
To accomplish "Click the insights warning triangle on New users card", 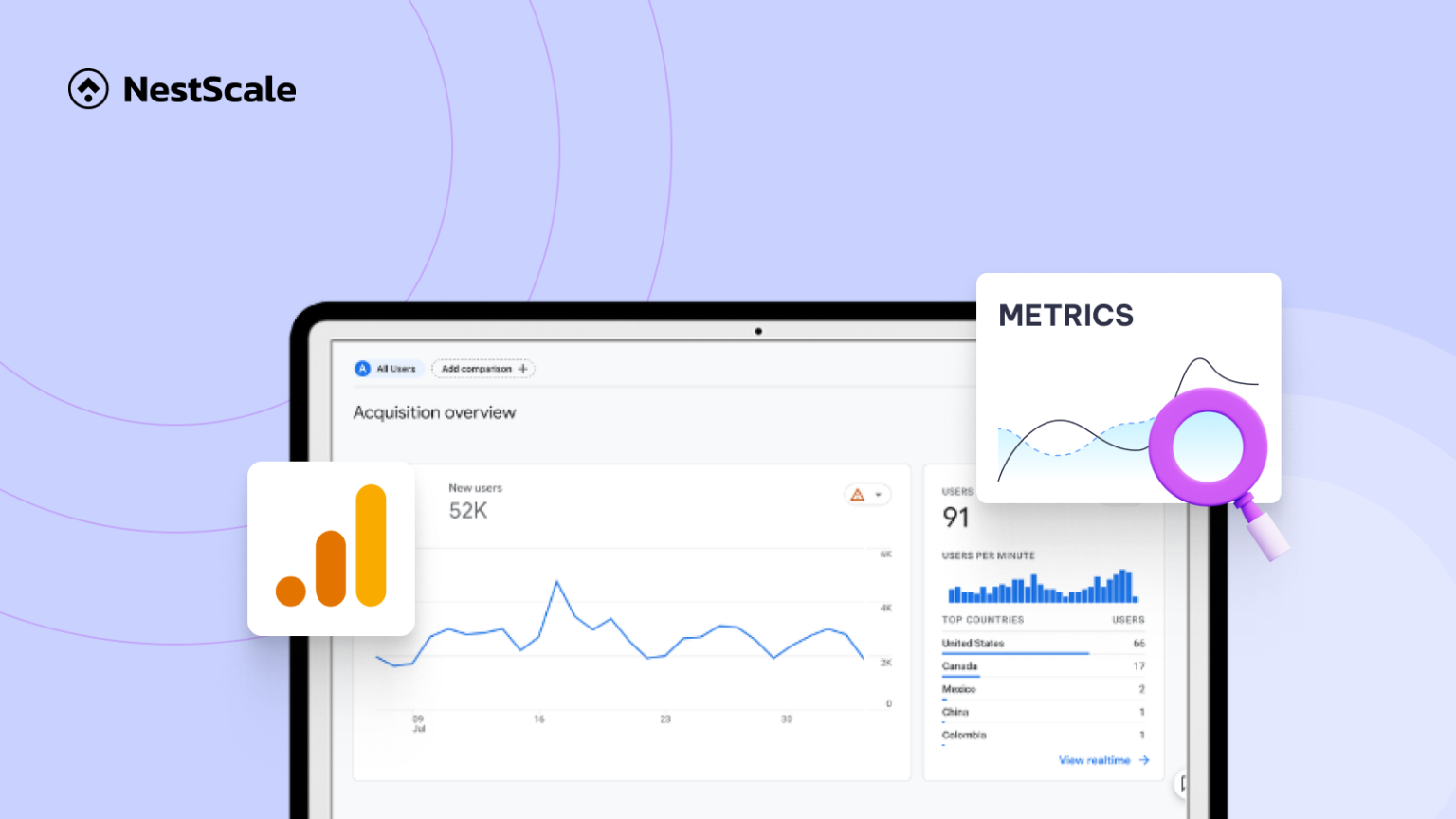I will point(857,495).
